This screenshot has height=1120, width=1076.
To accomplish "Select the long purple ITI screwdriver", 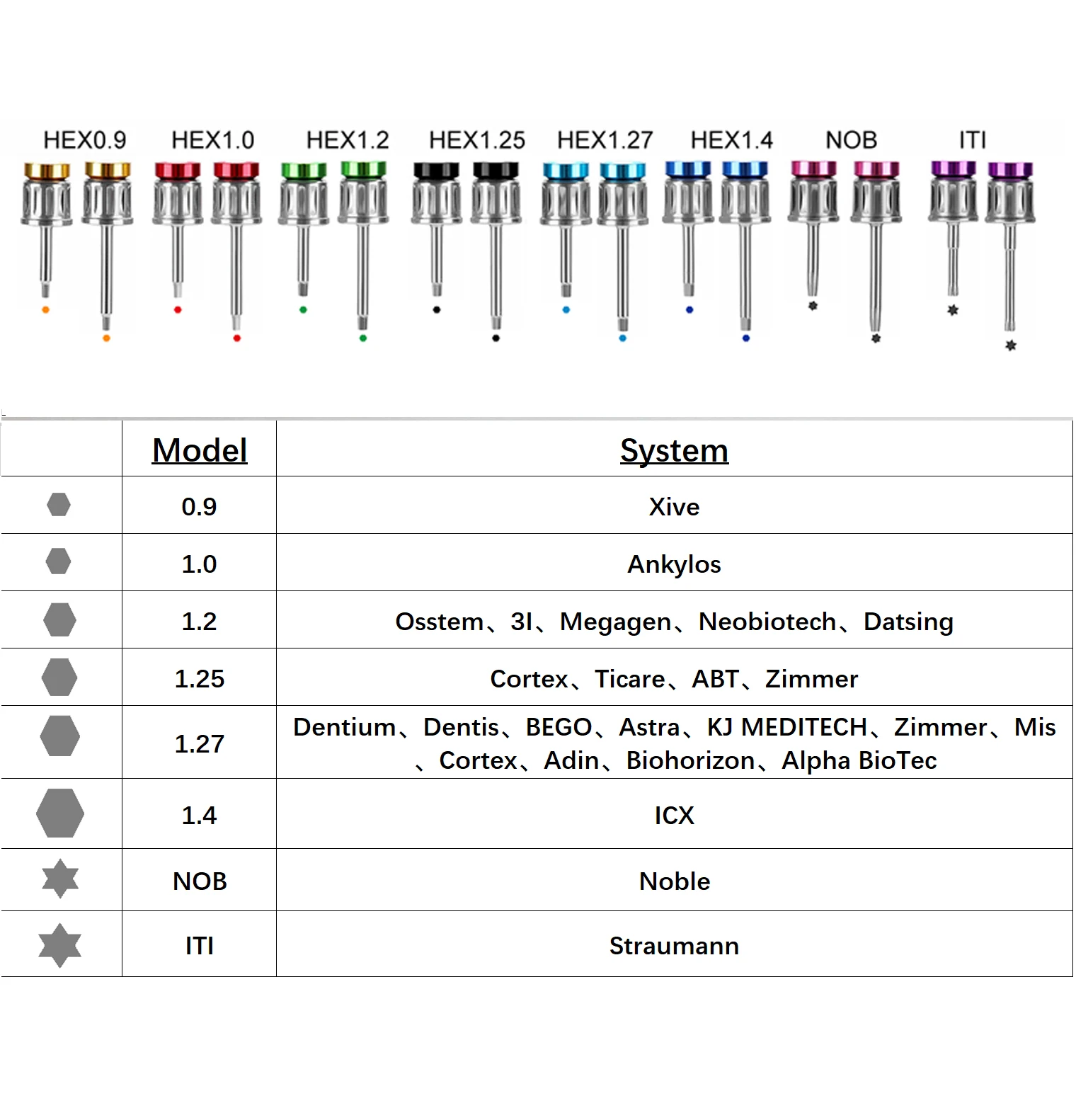I will pyautogui.click(x=1011, y=248).
